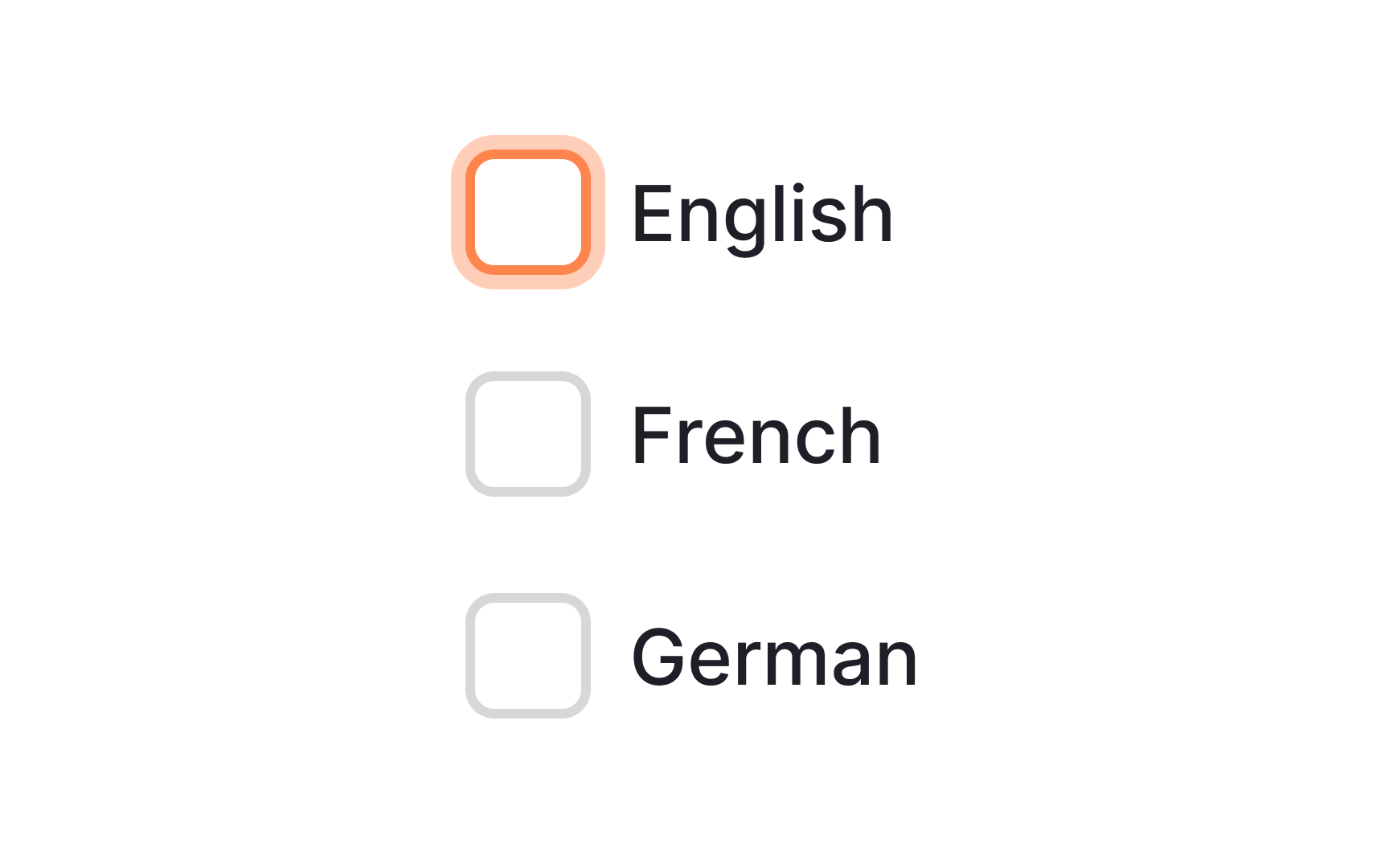Choose French as a language
The height and width of the screenshot is (868, 1389).
tap(528, 434)
